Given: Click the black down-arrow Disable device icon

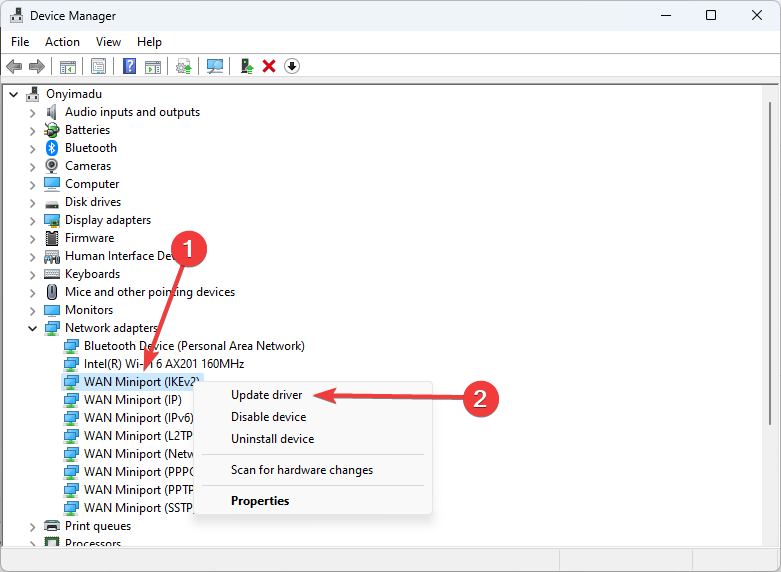Looking at the screenshot, I should (x=292, y=66).
